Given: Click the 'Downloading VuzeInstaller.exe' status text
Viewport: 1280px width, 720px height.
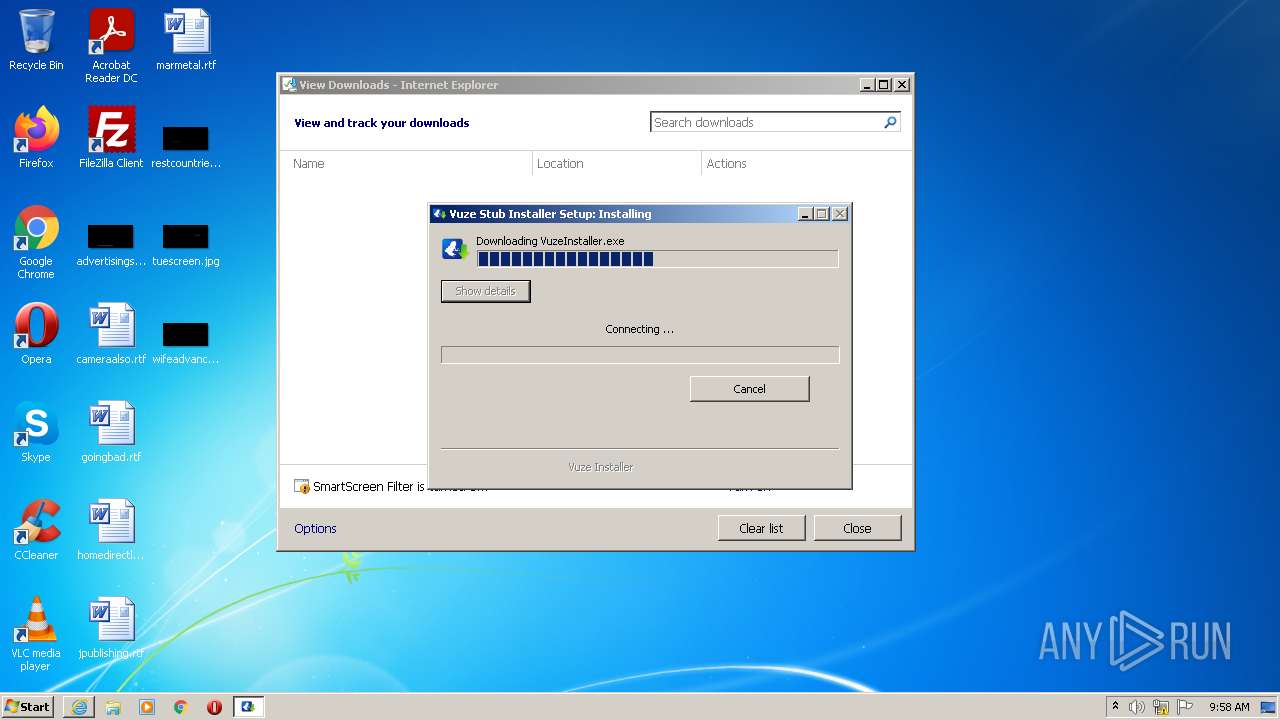Looking at the screenshot, I should point(550,241).
